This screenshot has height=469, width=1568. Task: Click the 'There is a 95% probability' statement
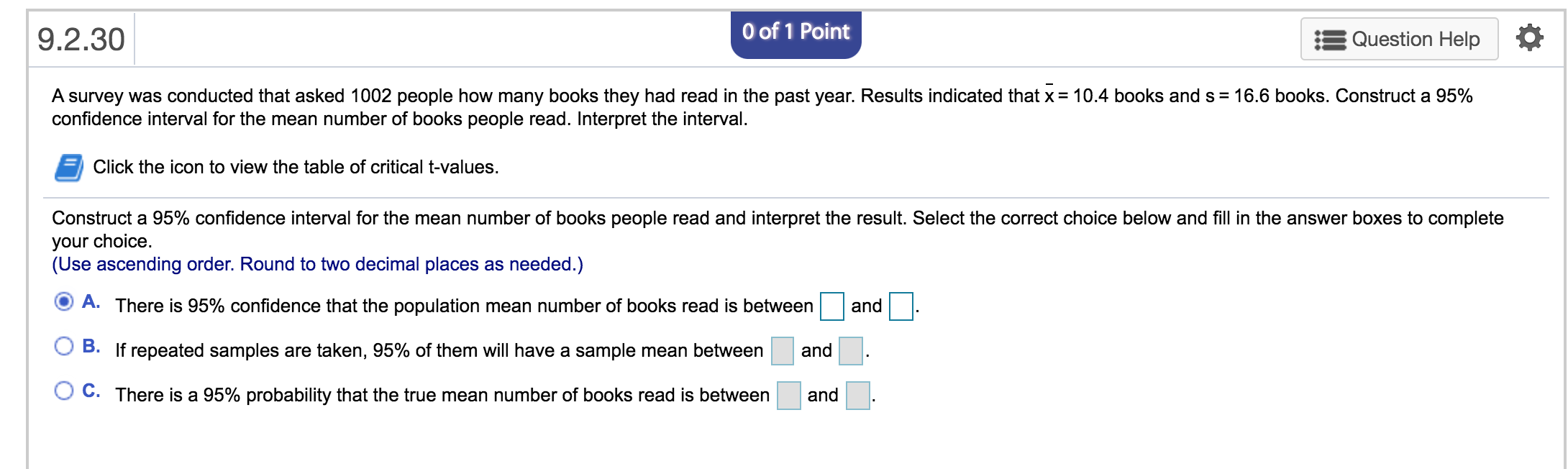(x=442, y=395)
